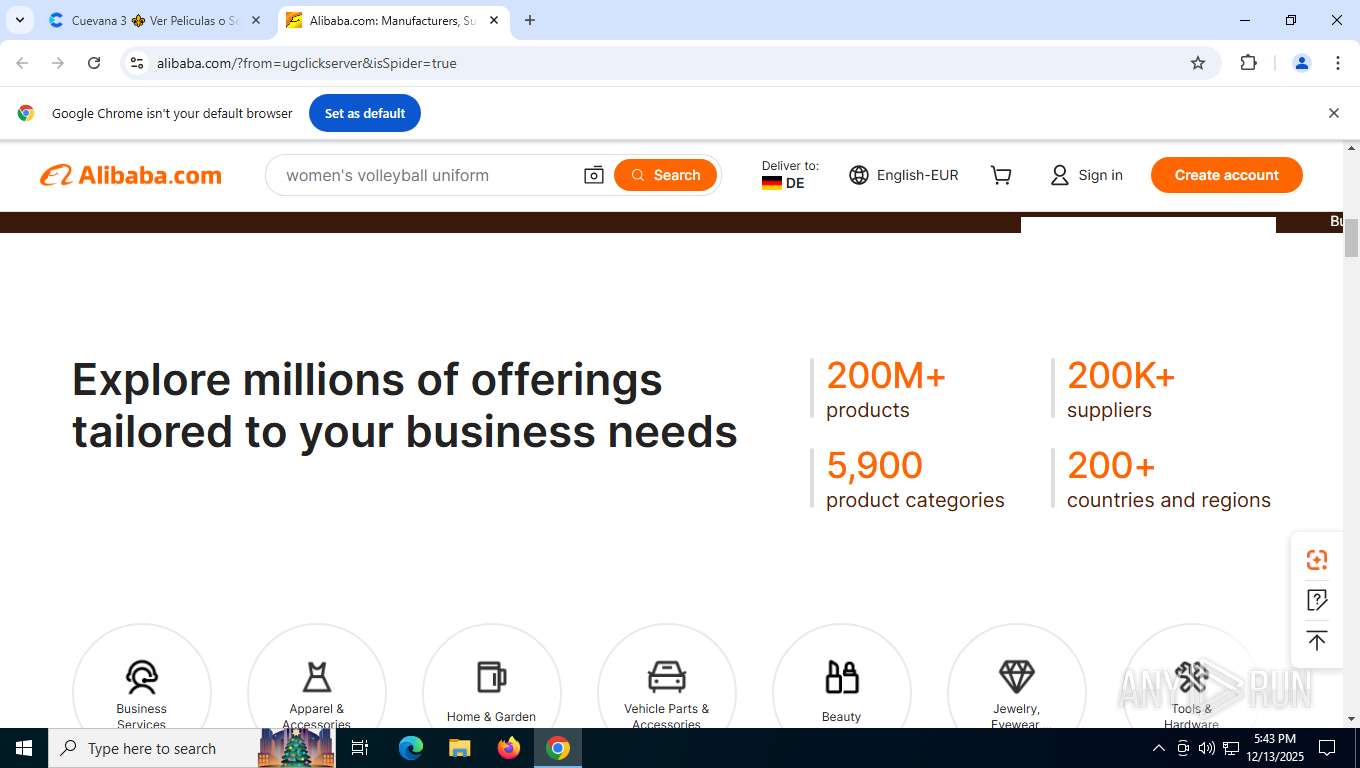Select the Alibaba.com browser tab
The width and height of the screenshot is (1360, 768).
392,20
